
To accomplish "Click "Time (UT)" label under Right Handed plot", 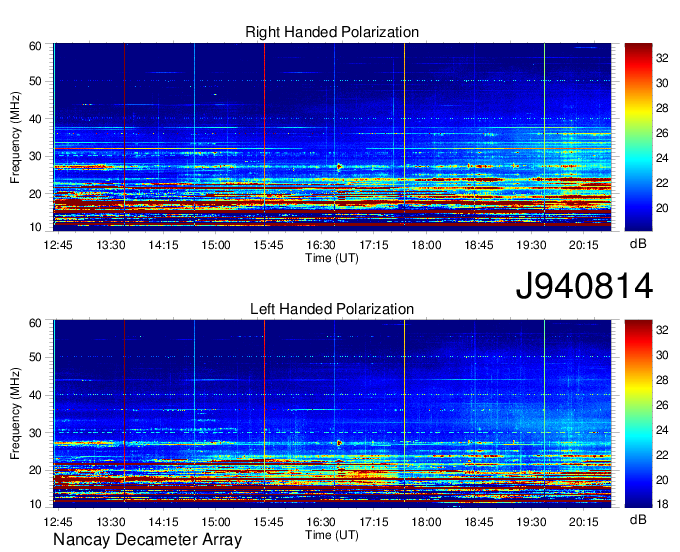I will click(332, 258).
